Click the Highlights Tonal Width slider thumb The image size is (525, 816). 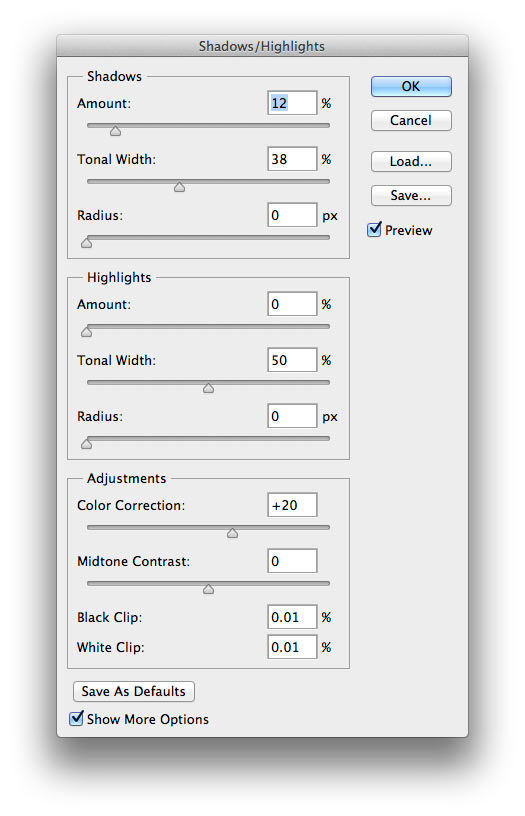209,388
